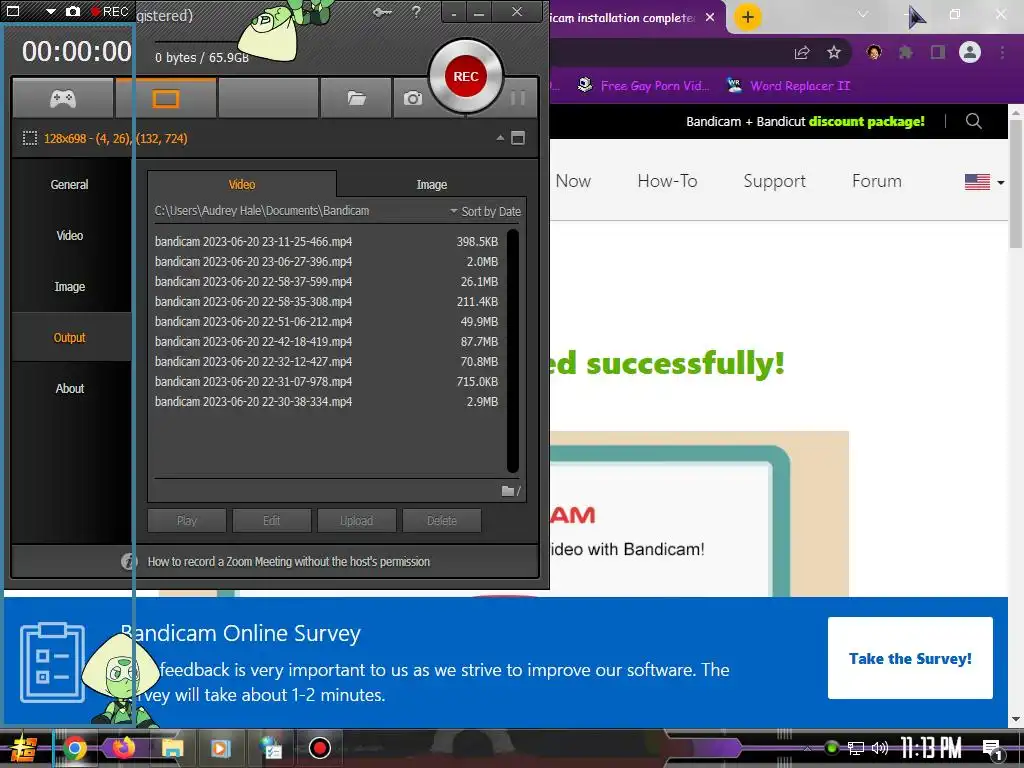The width and height of the screenshot is (1024, 768).
Task: Bookmark this page with the star icon
Action: point(834,53)
